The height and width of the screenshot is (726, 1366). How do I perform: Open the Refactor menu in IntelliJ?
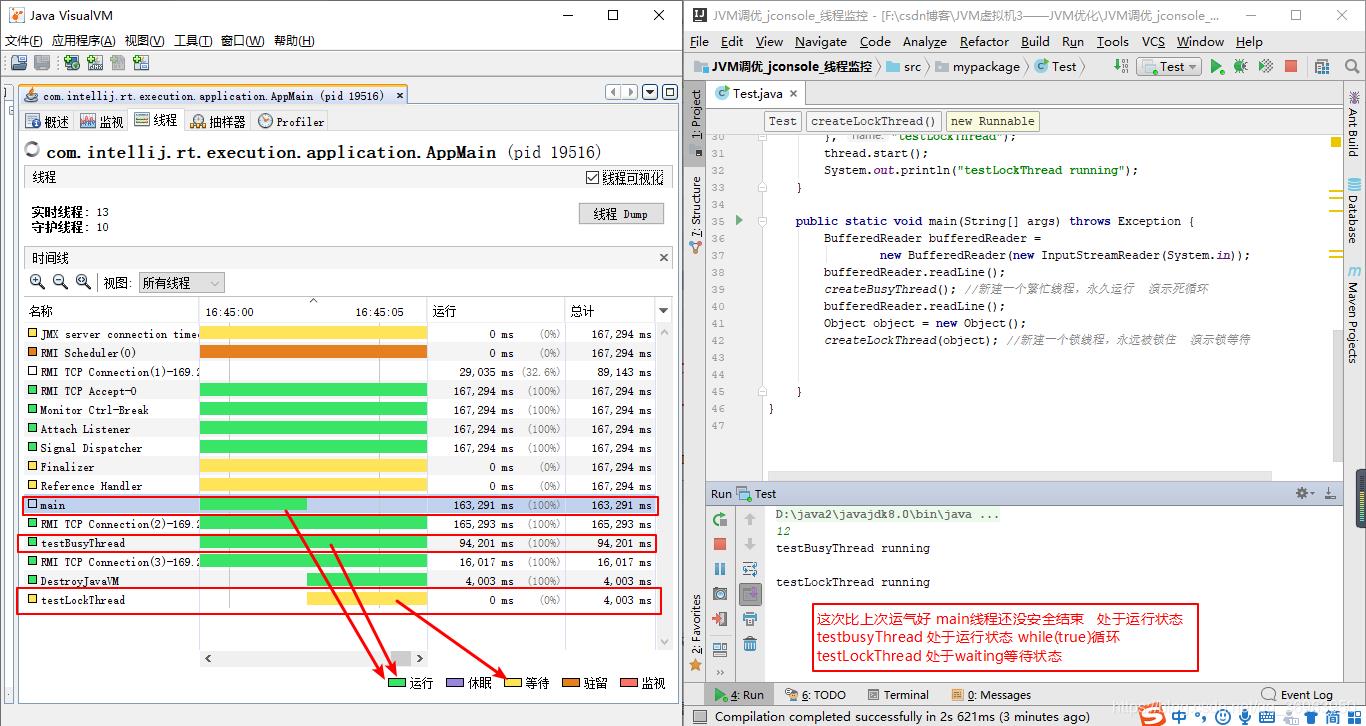984,41
